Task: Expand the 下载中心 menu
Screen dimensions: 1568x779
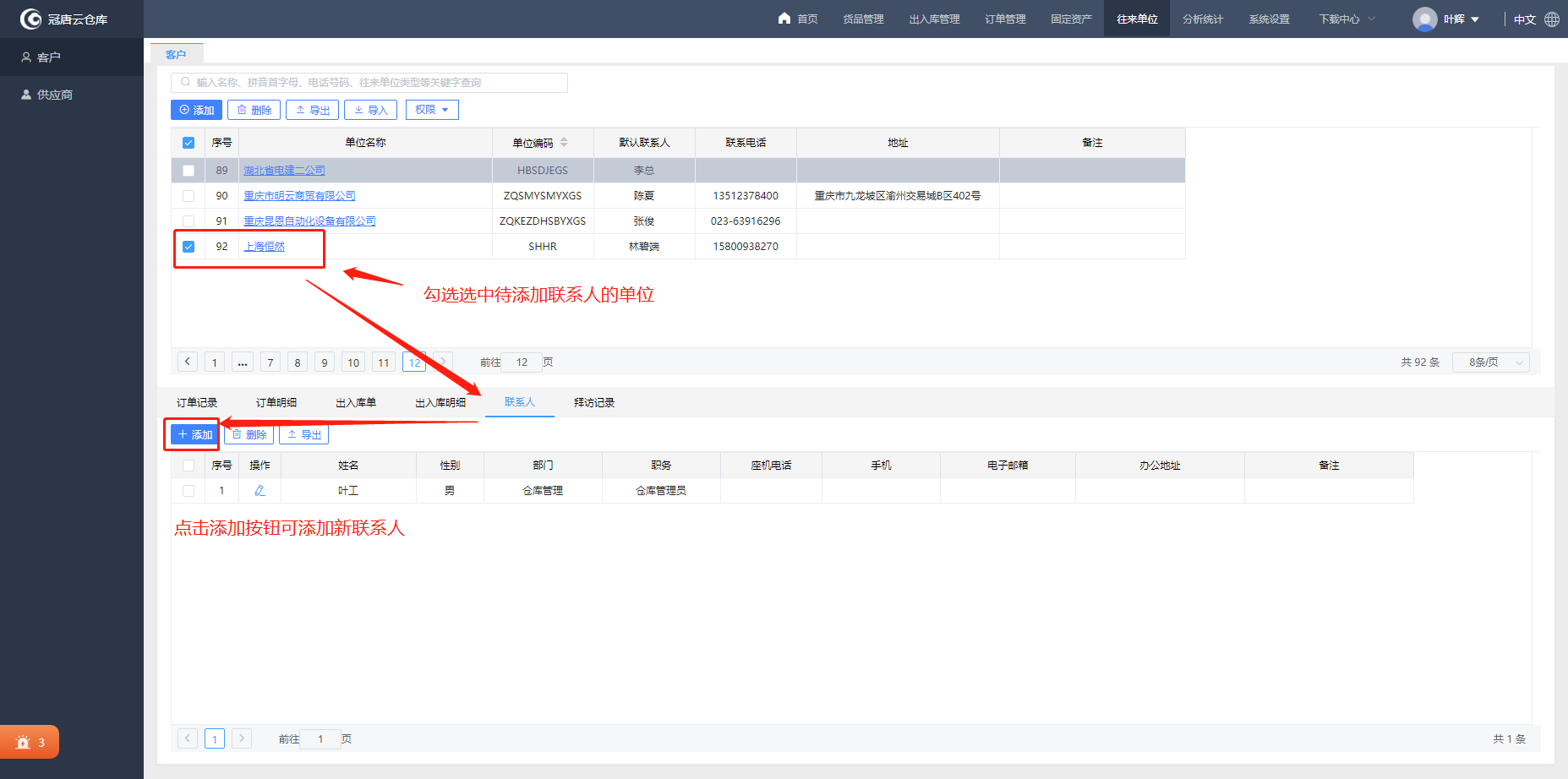Action: pyautogui.click(x=1347, y=19)
